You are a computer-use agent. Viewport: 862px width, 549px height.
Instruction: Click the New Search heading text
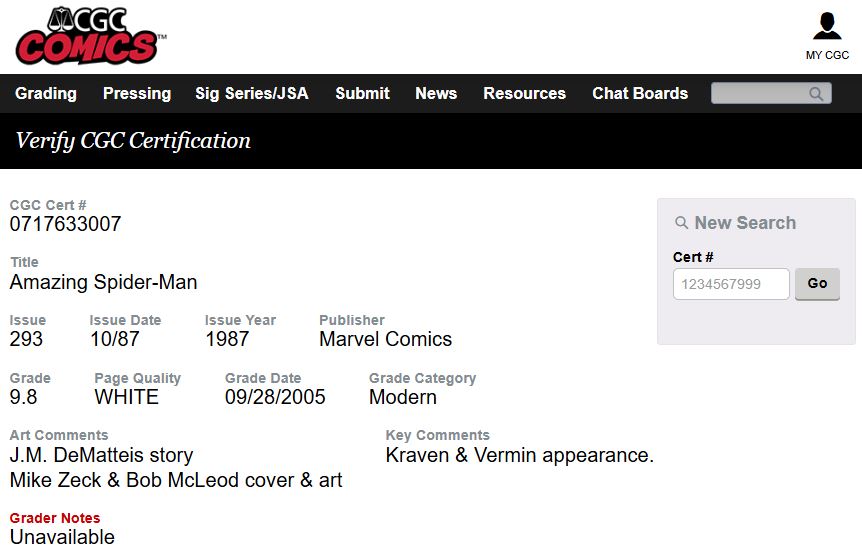(745, 223)
